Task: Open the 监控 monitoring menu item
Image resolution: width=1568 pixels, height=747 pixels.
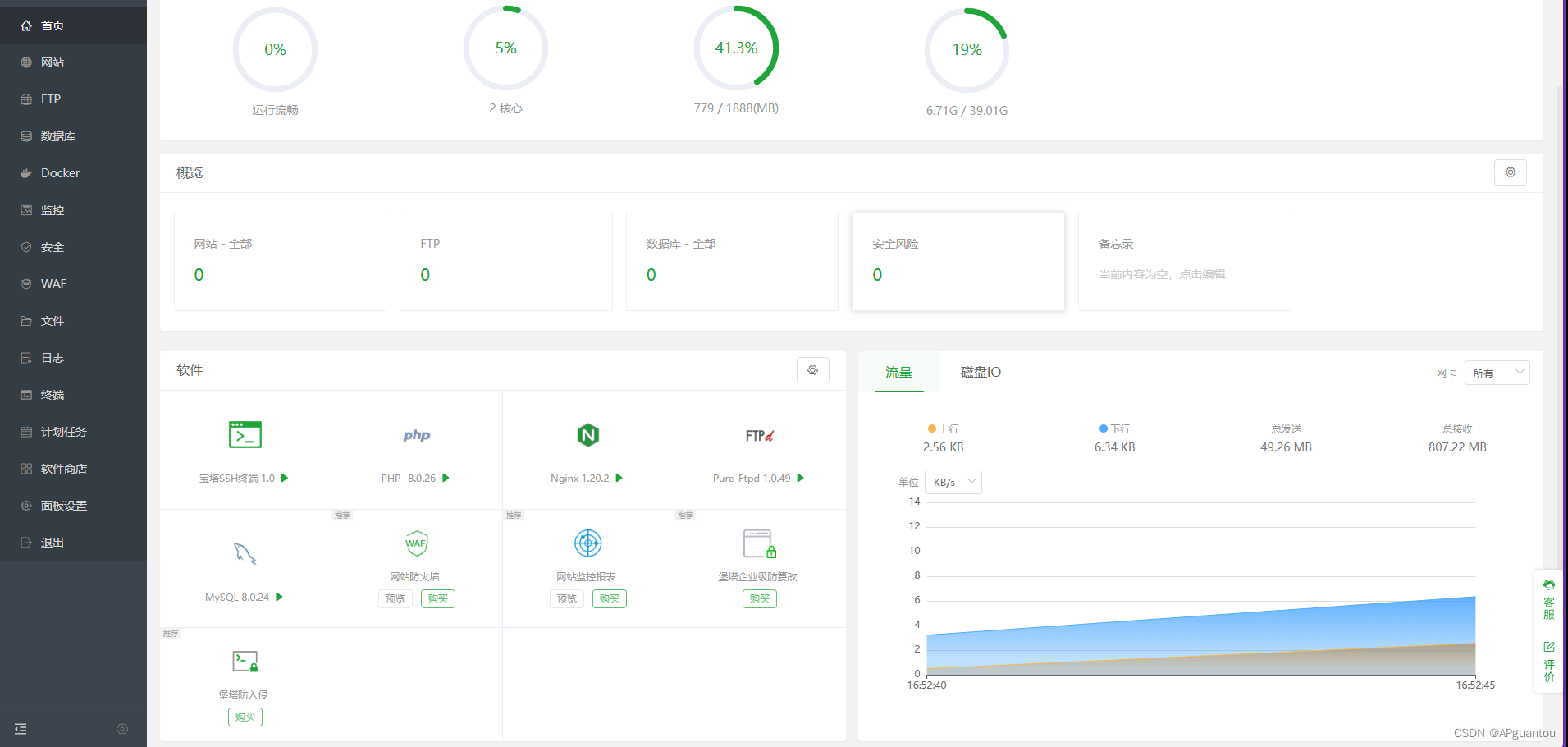Action: click(73, 210)
